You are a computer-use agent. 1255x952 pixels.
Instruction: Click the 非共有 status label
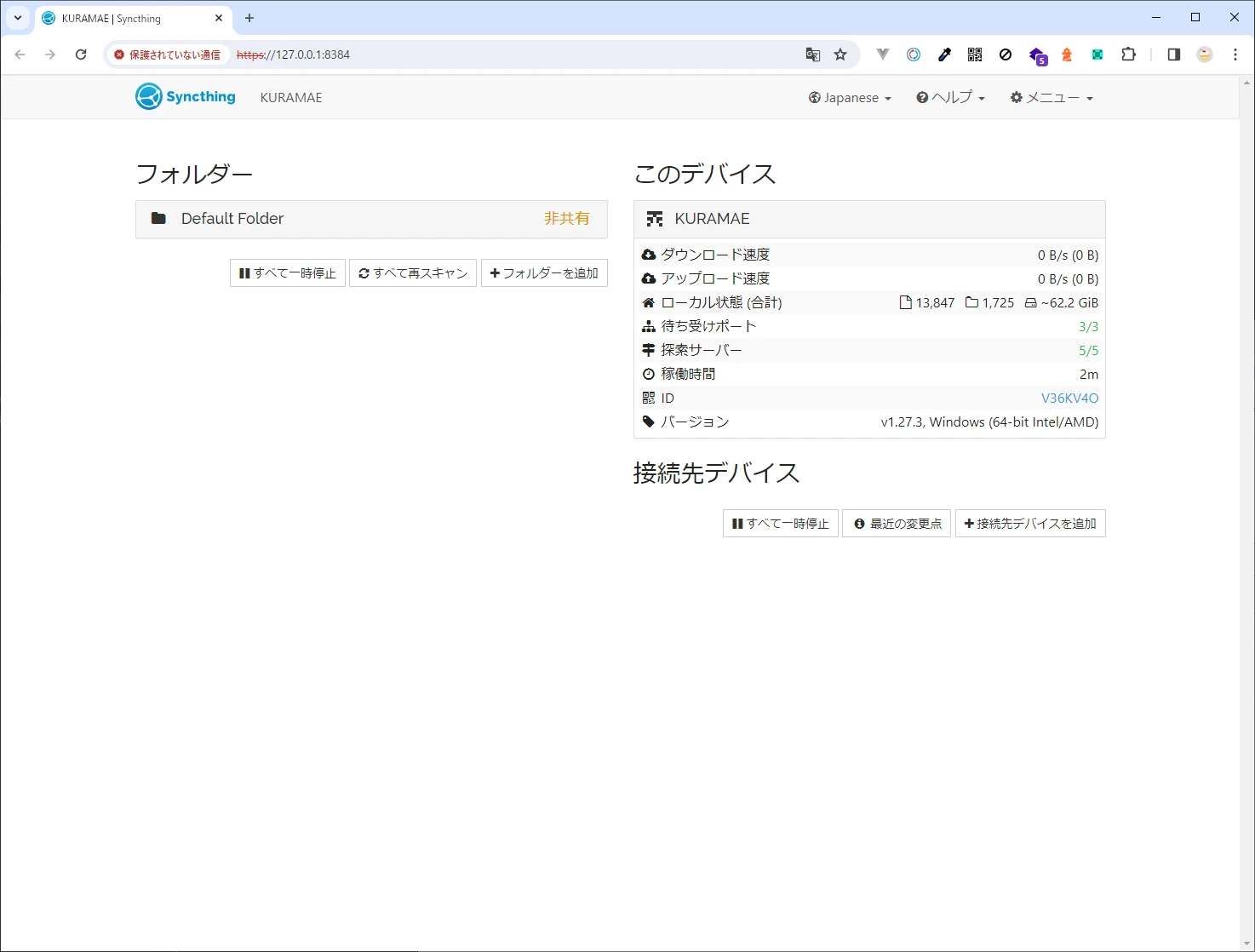coord(567,219)
